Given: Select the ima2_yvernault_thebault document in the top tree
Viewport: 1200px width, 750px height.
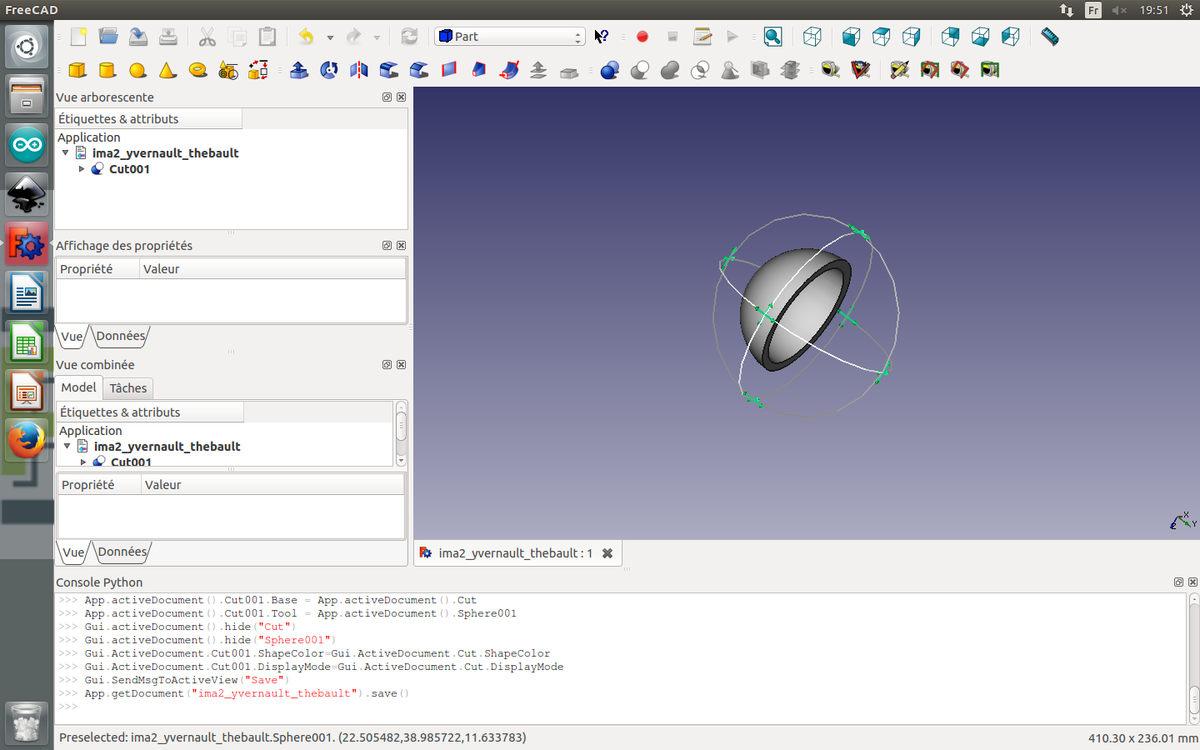Looking at the screenshot, I should (165, 153).
